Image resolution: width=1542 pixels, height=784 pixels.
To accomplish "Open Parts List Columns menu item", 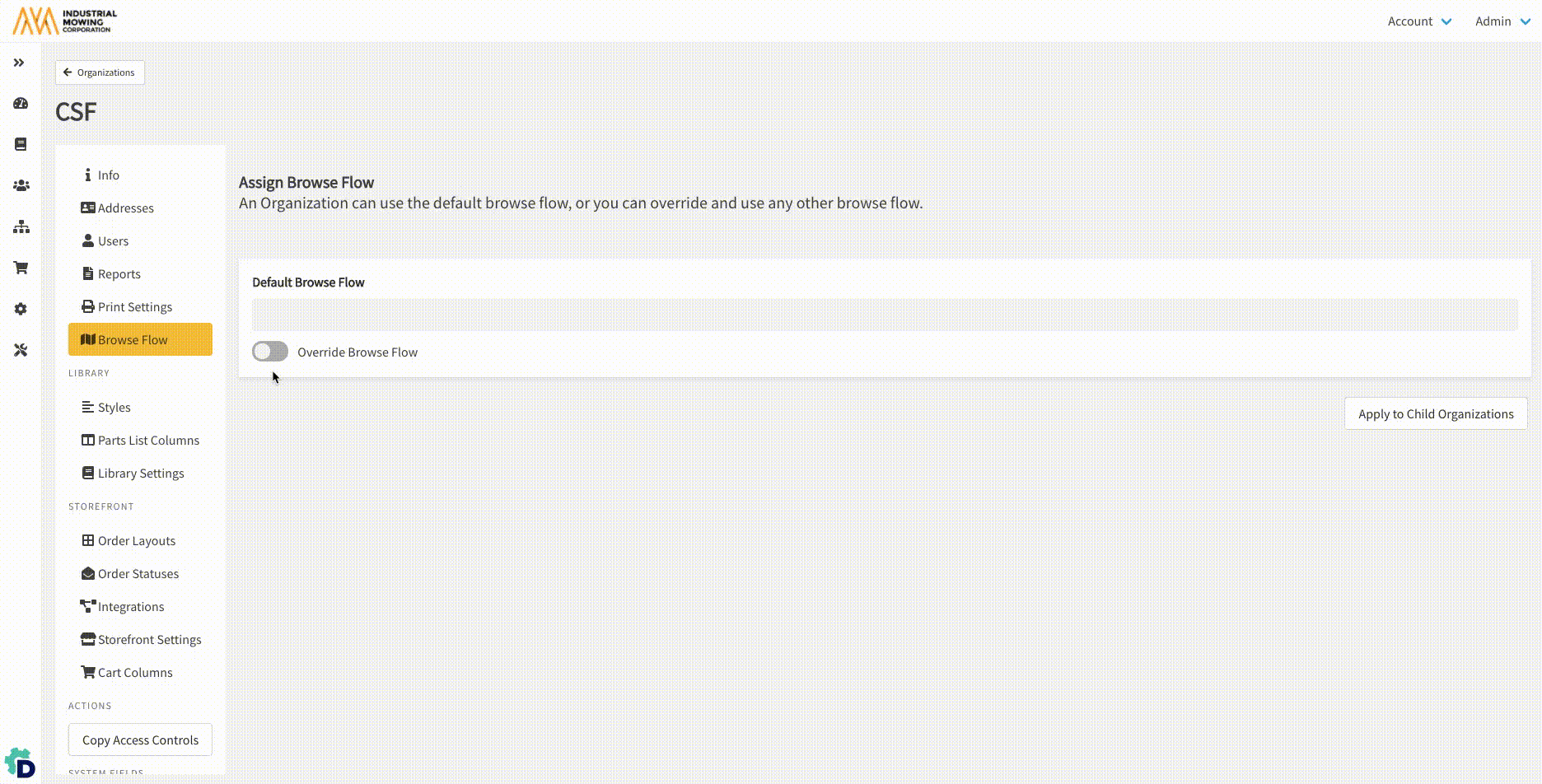I will [x=147, y=441].
